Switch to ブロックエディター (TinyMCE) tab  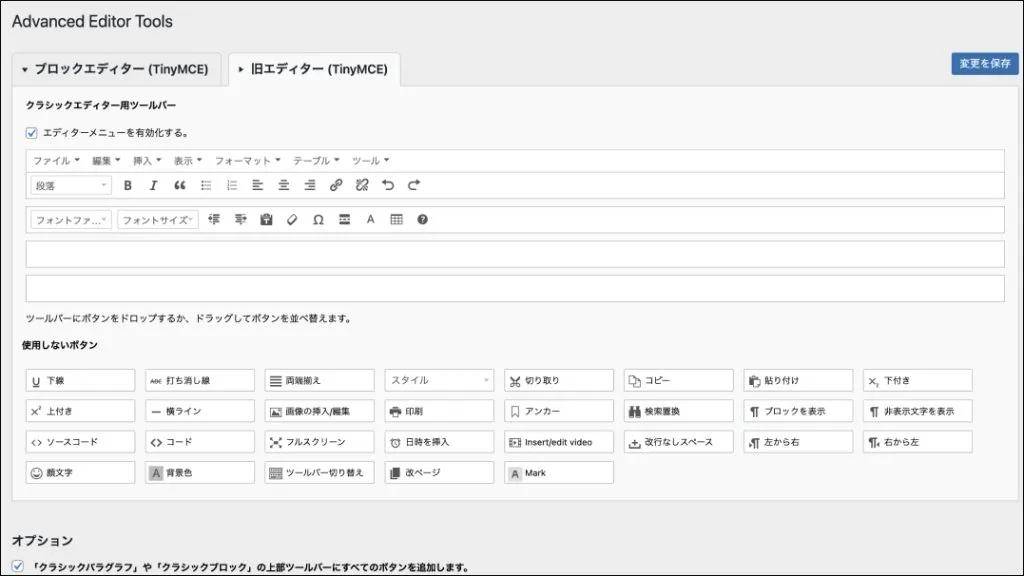tap(116, 69)
